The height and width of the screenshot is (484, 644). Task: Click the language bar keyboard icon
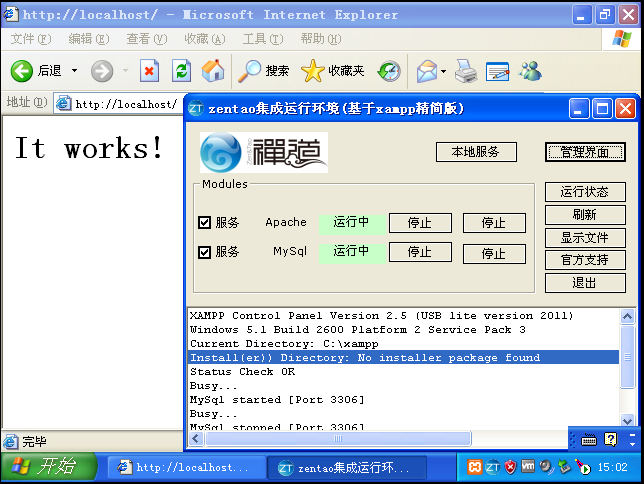click(589, 440)
